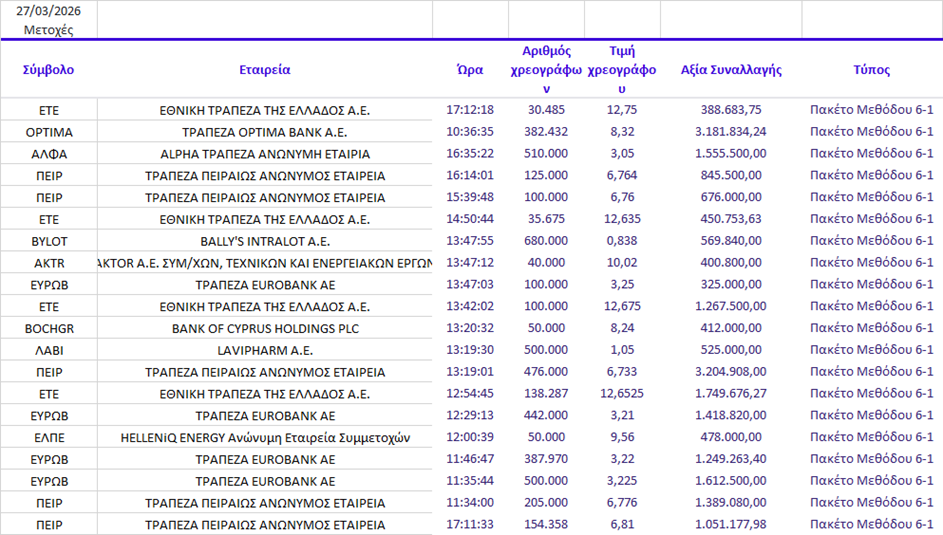
Task: Select the price cell 10,02
Action: coord(622,263)
